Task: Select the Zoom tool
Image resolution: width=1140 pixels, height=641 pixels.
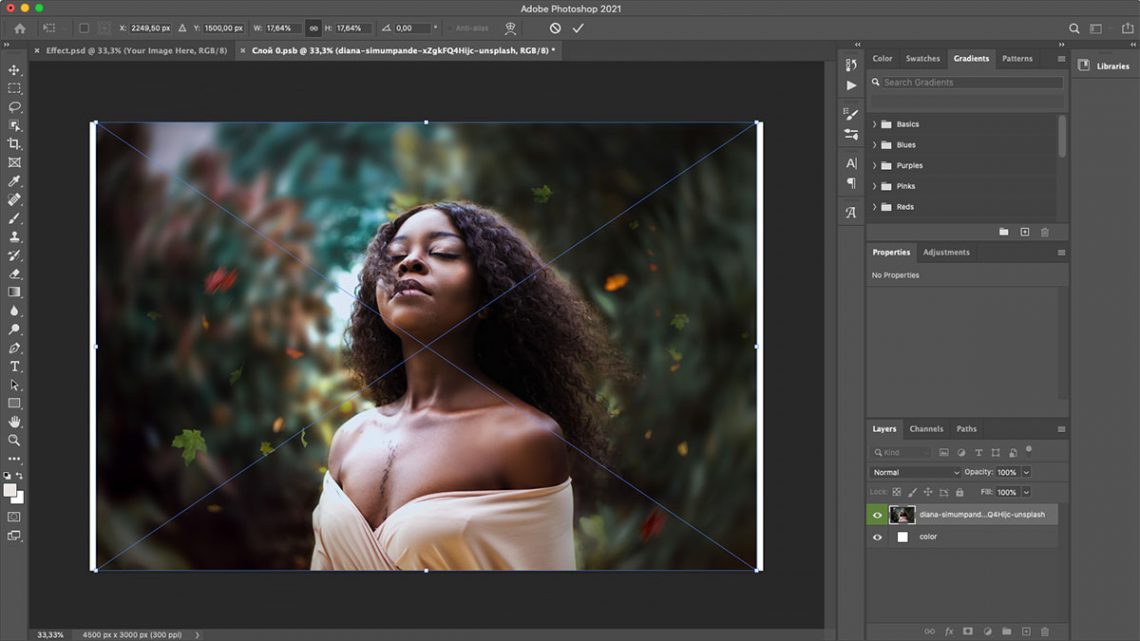Action: 14,440
